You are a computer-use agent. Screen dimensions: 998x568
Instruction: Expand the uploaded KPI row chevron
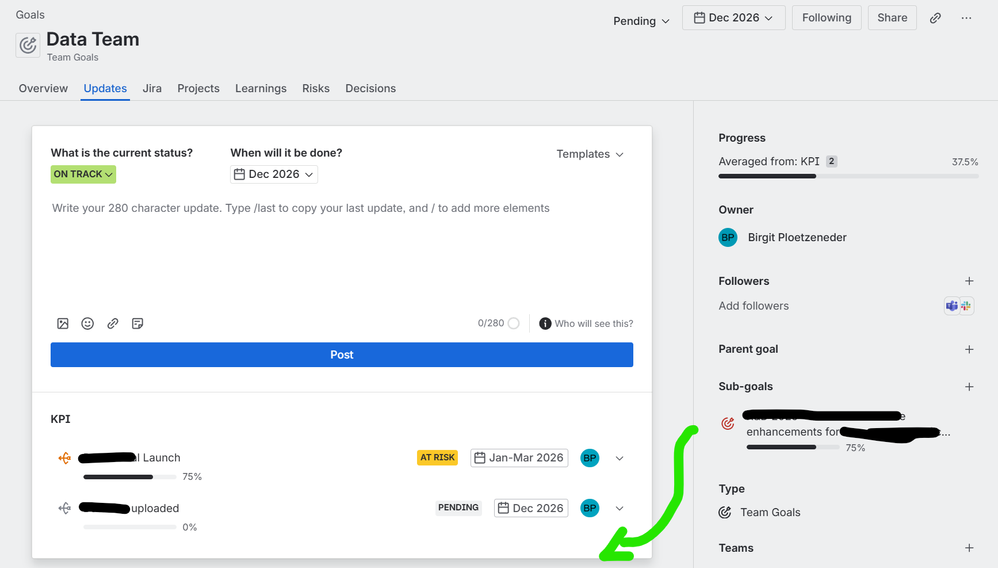point(619,508)
